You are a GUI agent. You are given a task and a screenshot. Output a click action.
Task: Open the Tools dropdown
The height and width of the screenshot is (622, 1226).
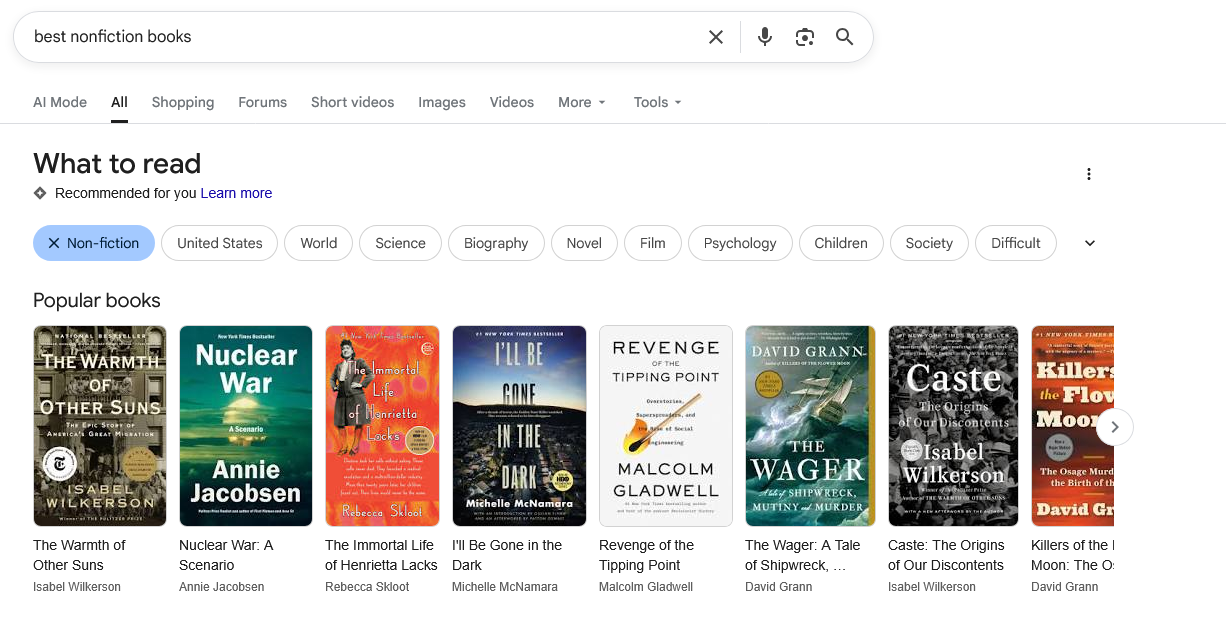click(658, 102)
